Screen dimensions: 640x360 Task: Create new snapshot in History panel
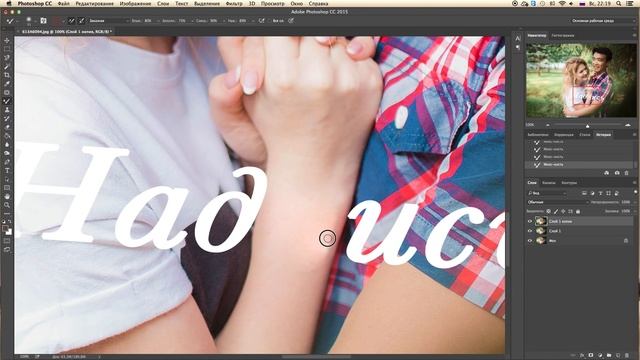point(617,173)
